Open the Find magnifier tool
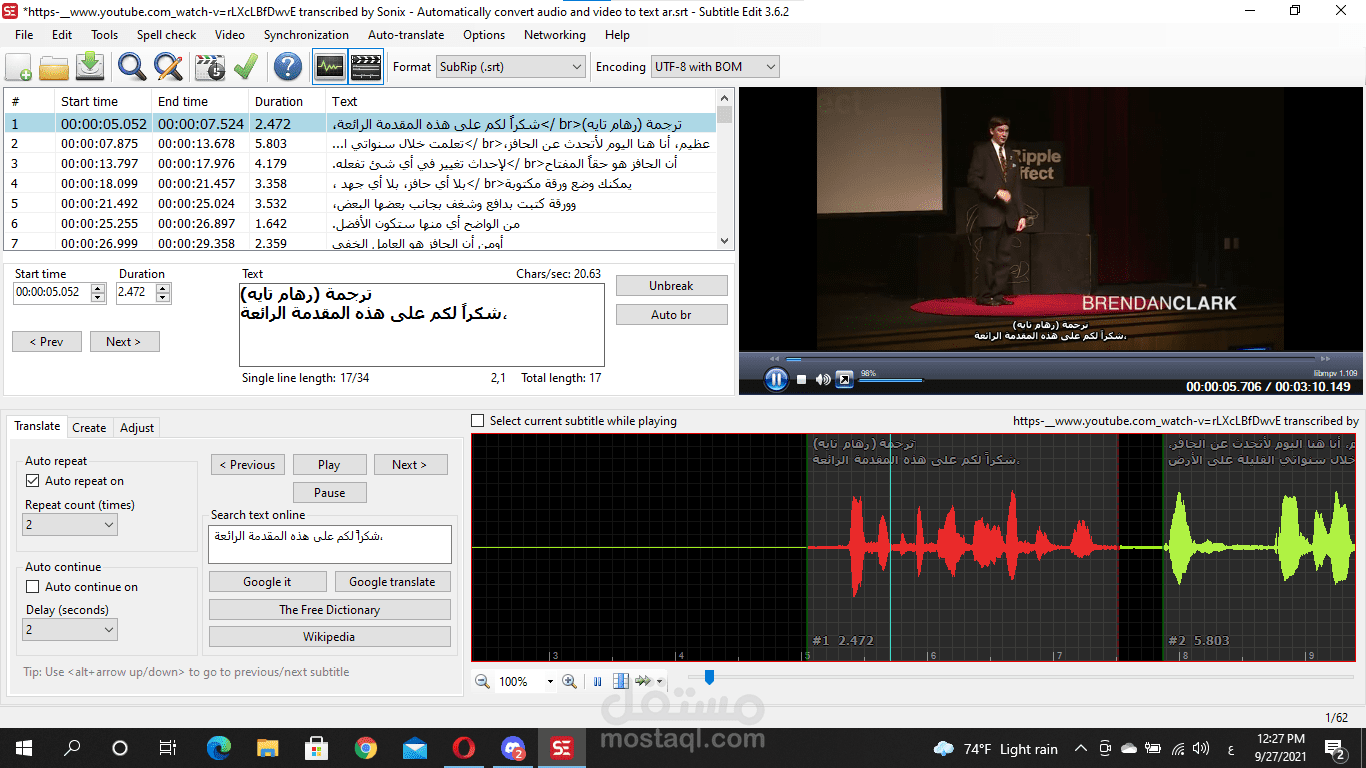This screenshot has width=1366, height=768. click(132, 67)
